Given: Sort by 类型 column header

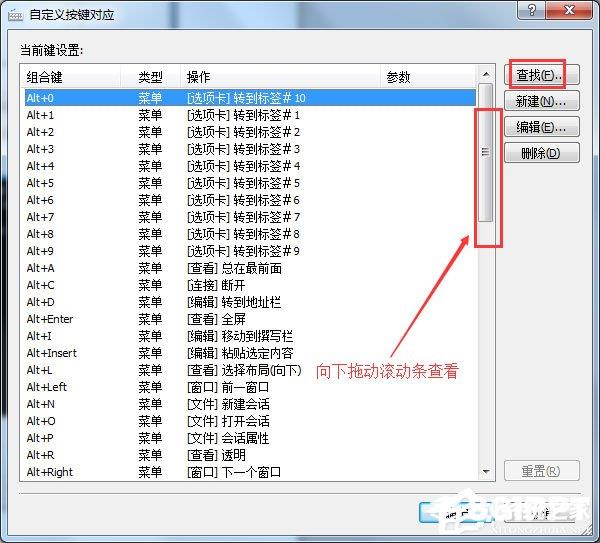Looking at the screenshot, I should pyautogui.click(x=151, y=77).
